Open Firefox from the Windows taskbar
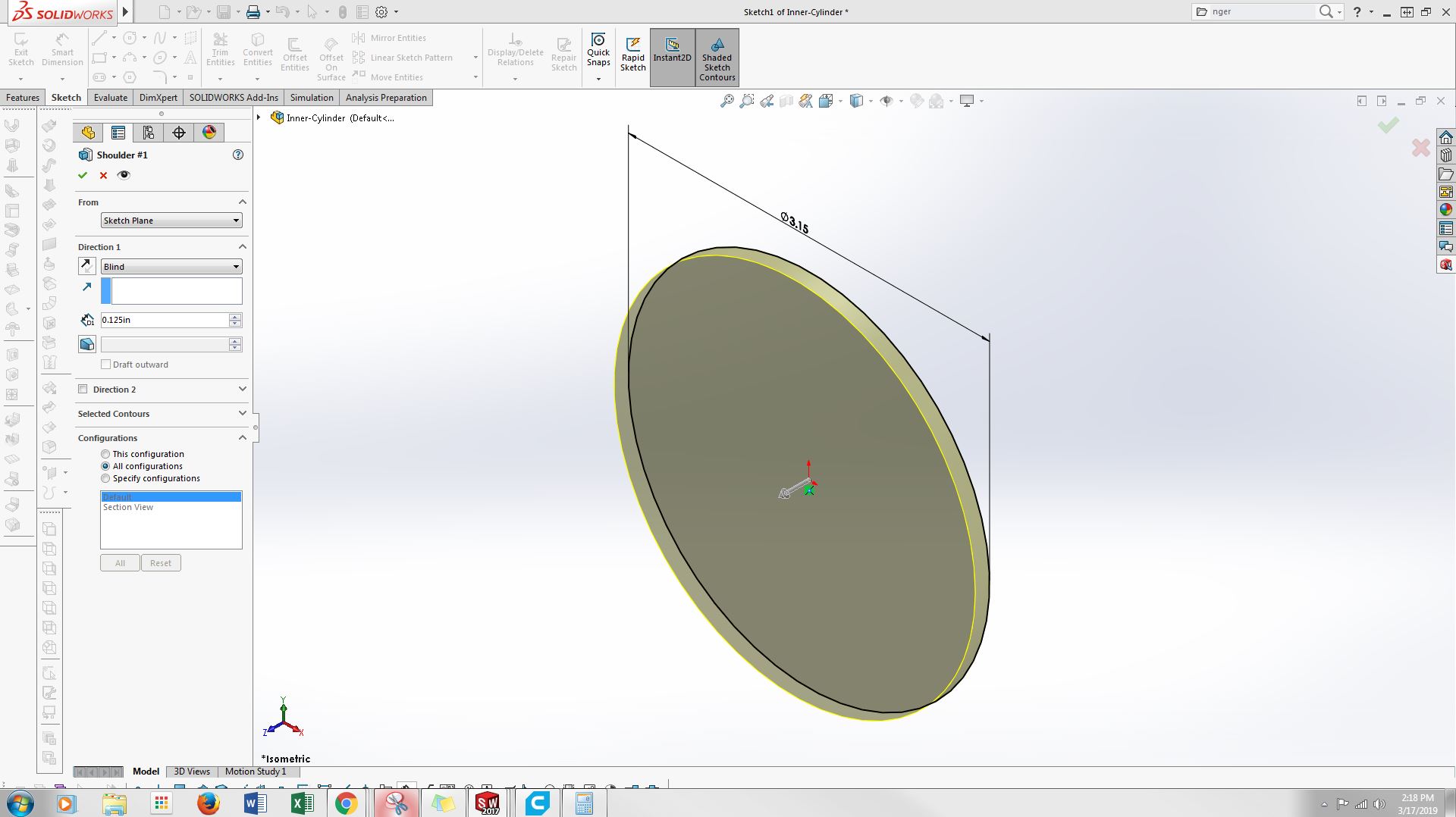Image resolution: width=1456 pixels, height=817 pixels. click(208, 803)
